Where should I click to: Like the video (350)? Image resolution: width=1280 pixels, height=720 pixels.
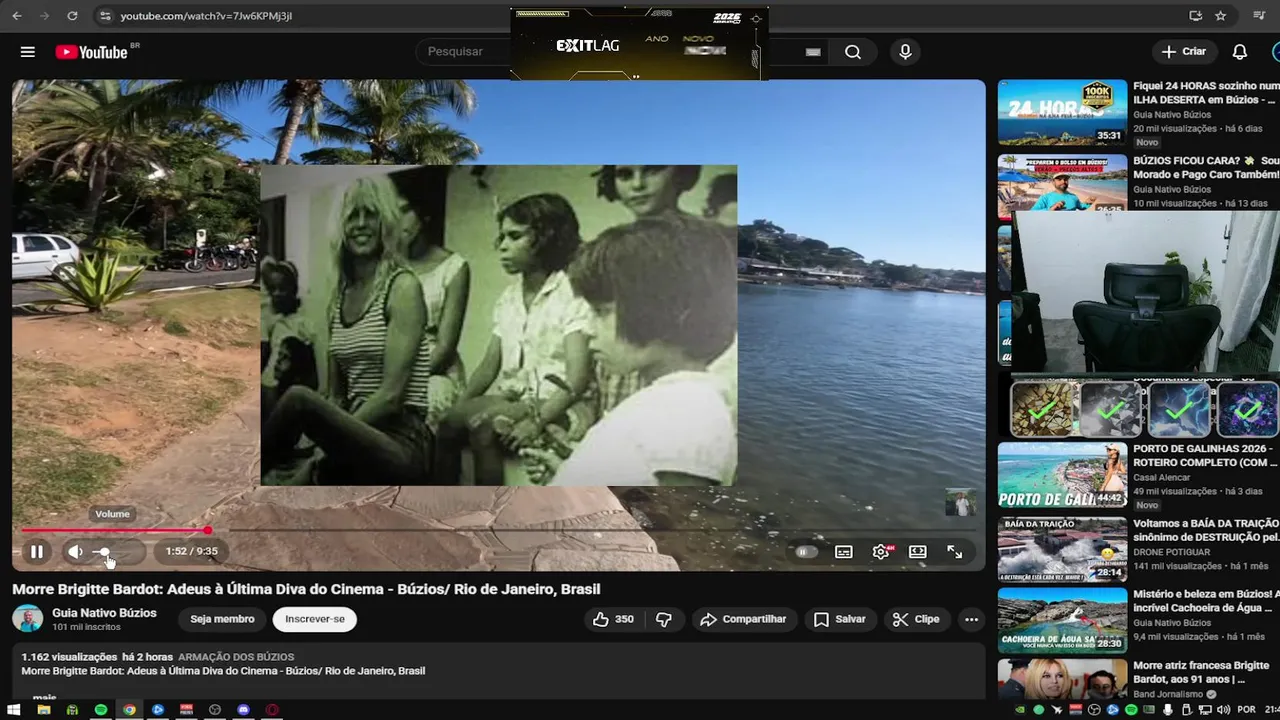[614, 619]
